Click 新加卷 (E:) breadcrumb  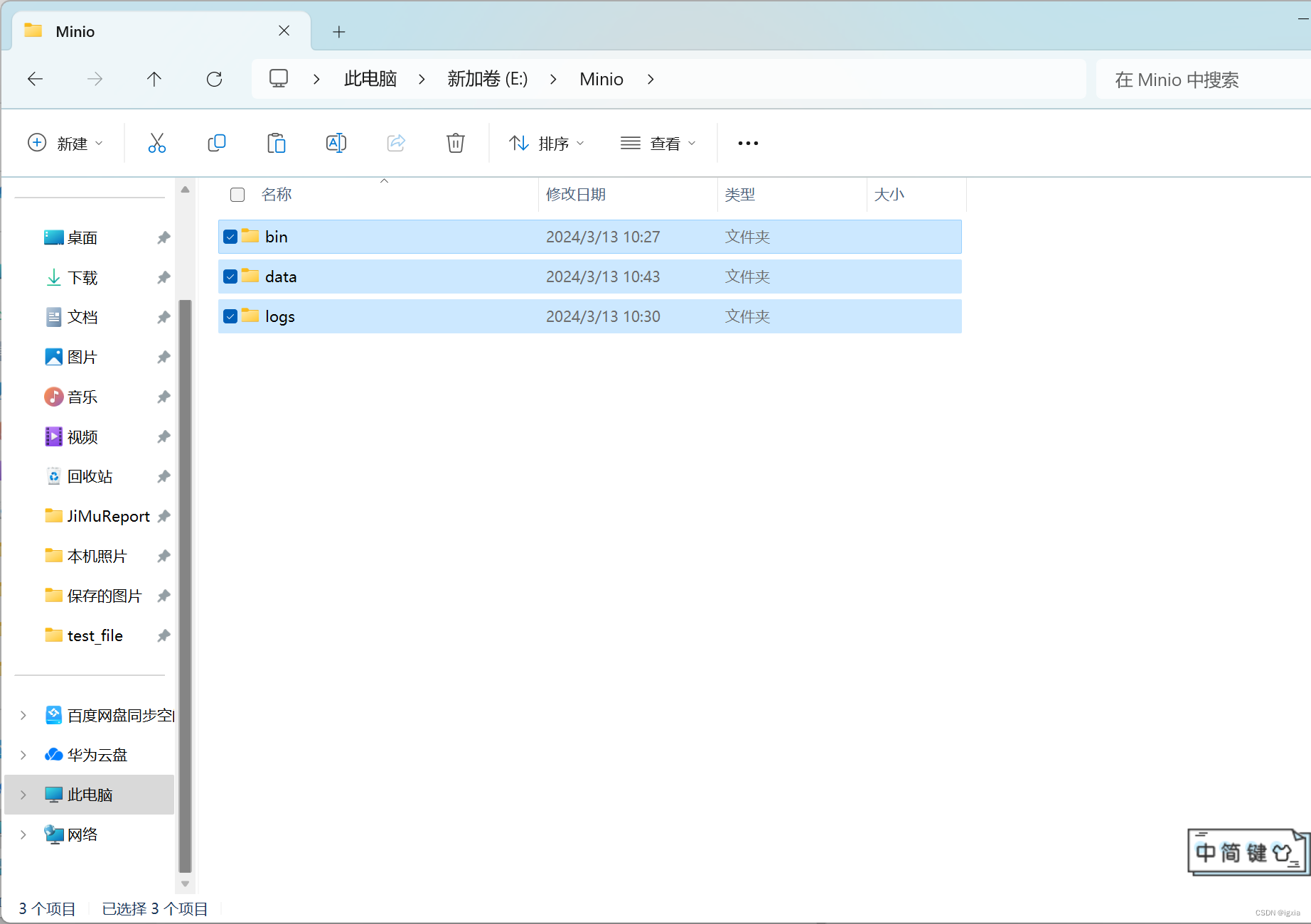488,79
